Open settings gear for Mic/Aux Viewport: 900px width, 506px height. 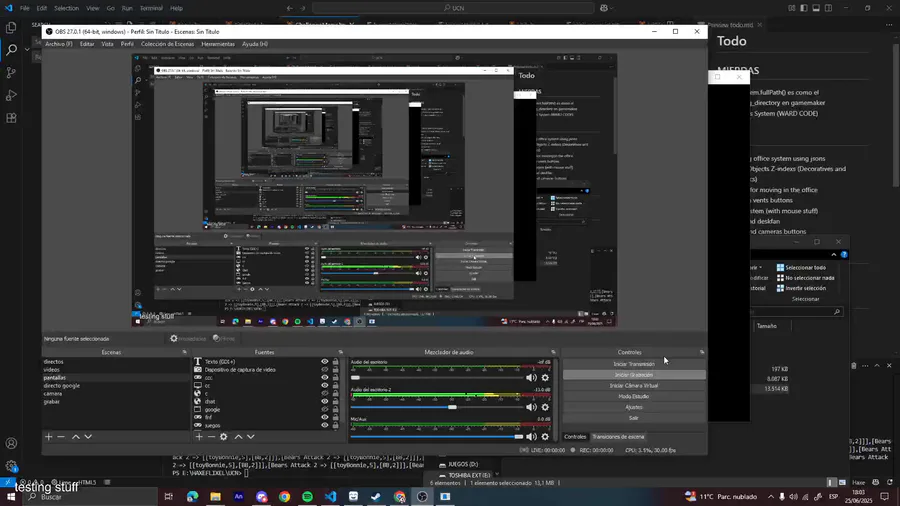(545, 437)
